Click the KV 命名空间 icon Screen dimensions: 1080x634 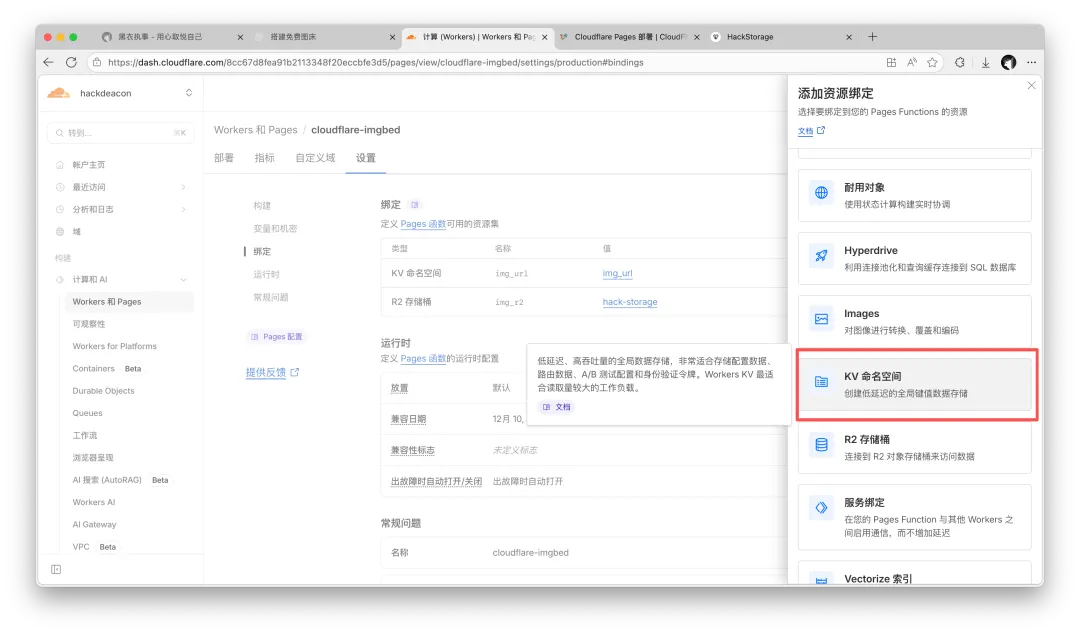click(x=821, y=382)
